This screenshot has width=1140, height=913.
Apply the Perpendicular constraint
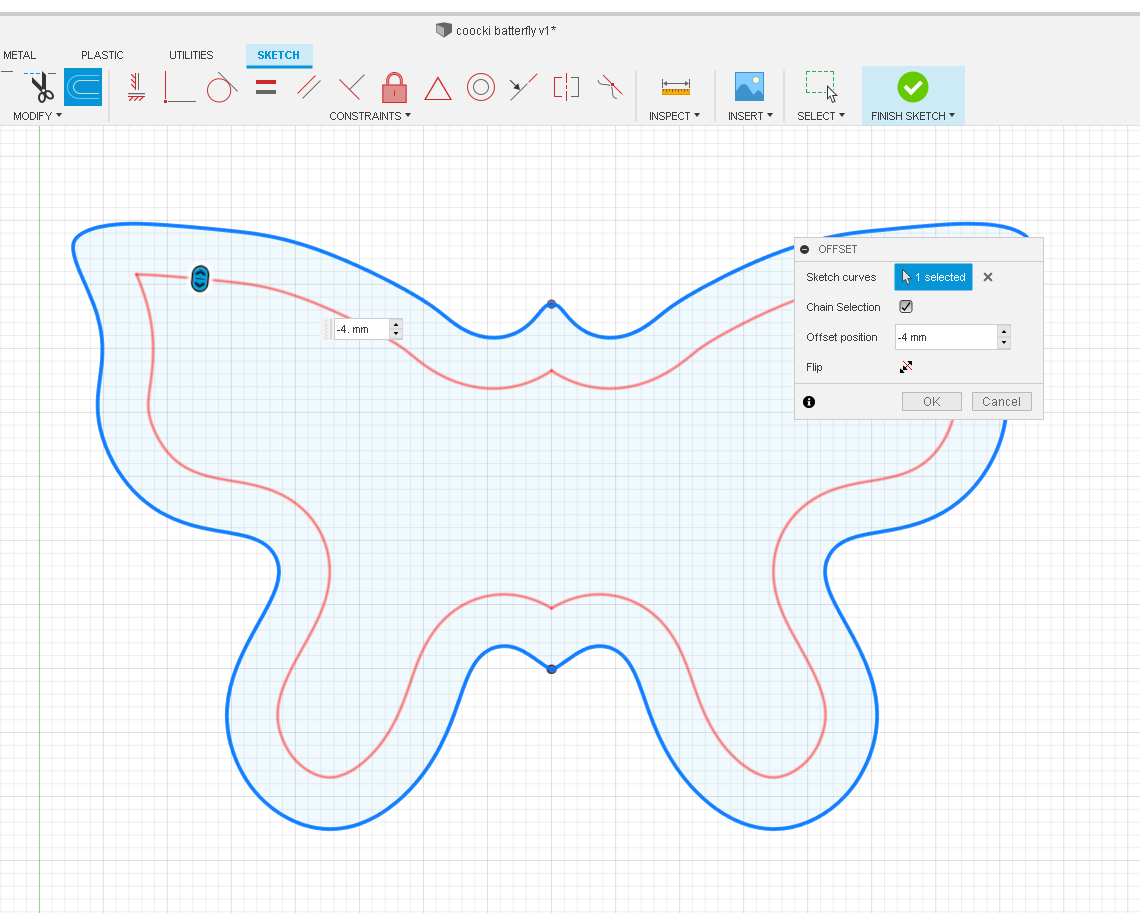351,87
